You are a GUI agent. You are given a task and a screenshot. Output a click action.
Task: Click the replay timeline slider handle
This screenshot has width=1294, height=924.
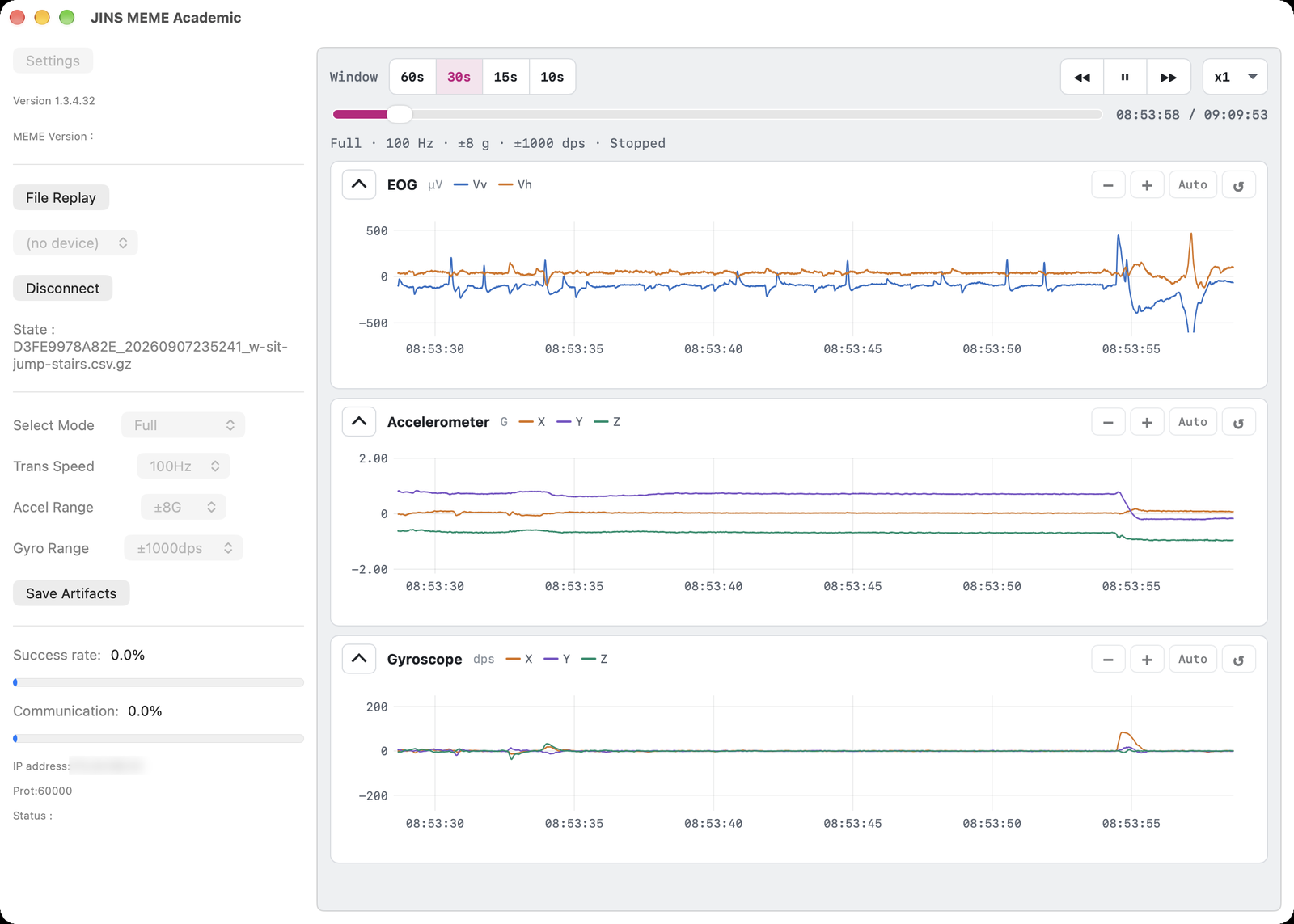pyautogui.click(x=400, y=114)
